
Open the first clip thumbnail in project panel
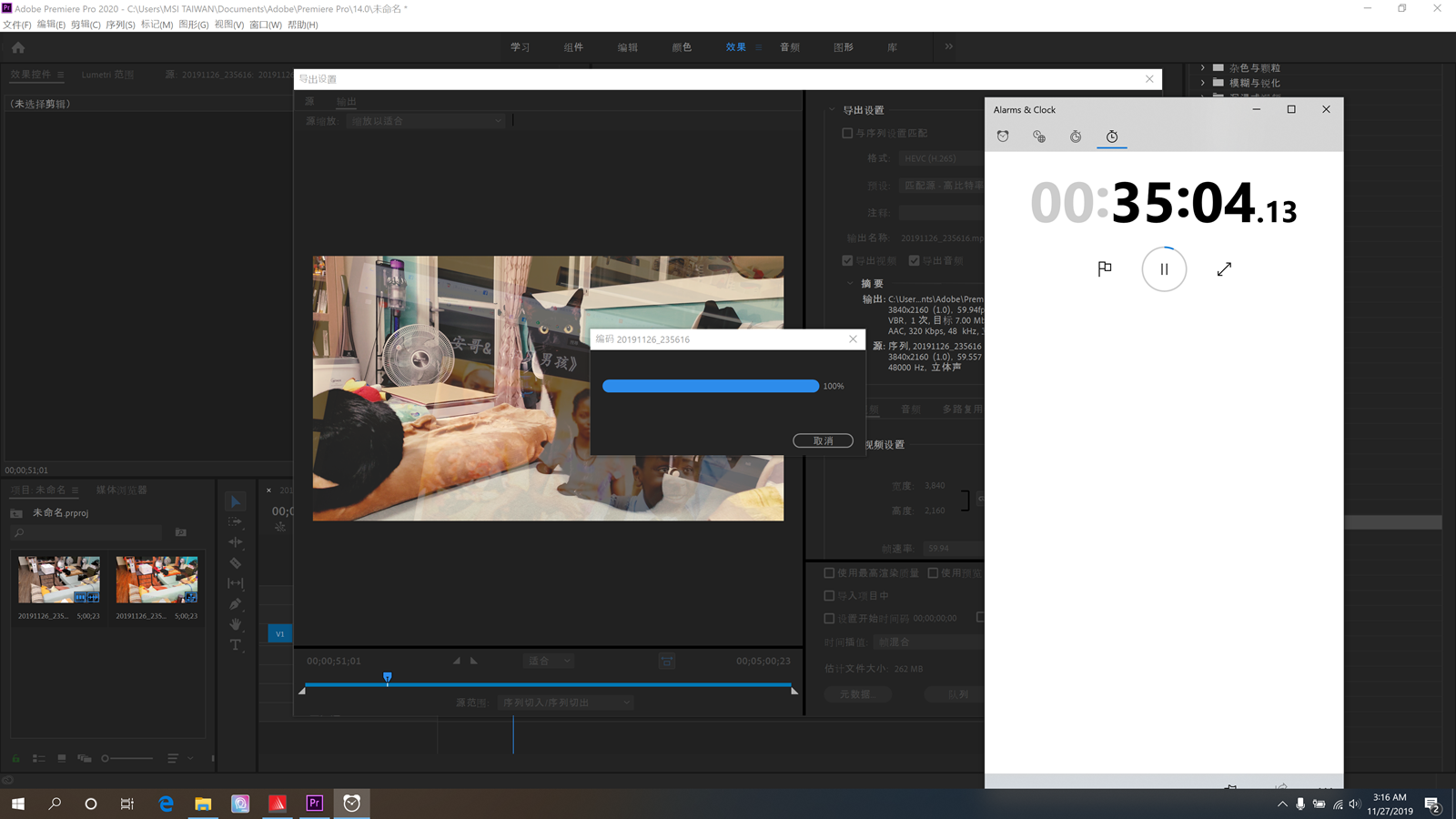[59, 580]
